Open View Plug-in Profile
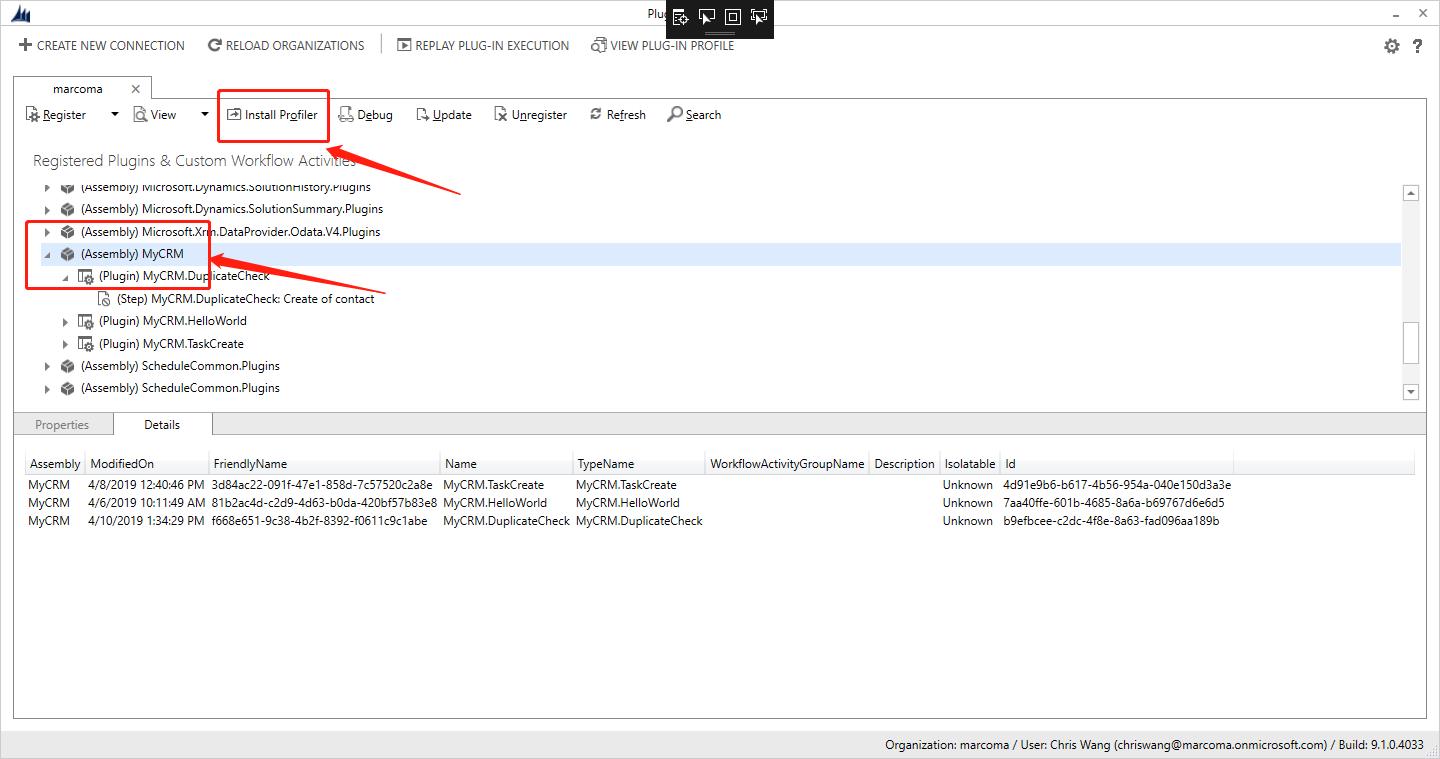Viewport: 1440px width, 759px height. click(x=662, y=45)
